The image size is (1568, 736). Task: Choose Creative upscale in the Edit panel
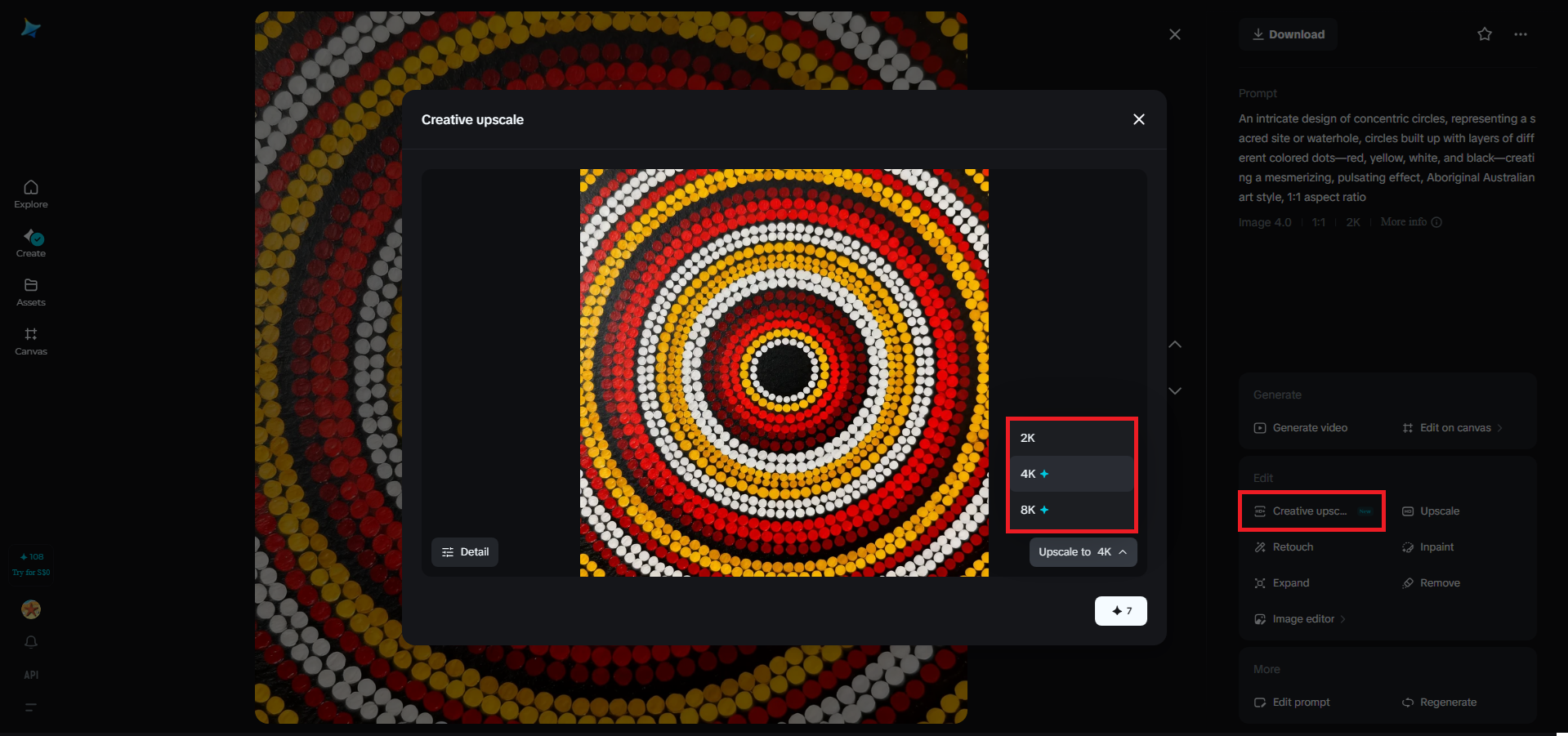(x=1312, y=511)
